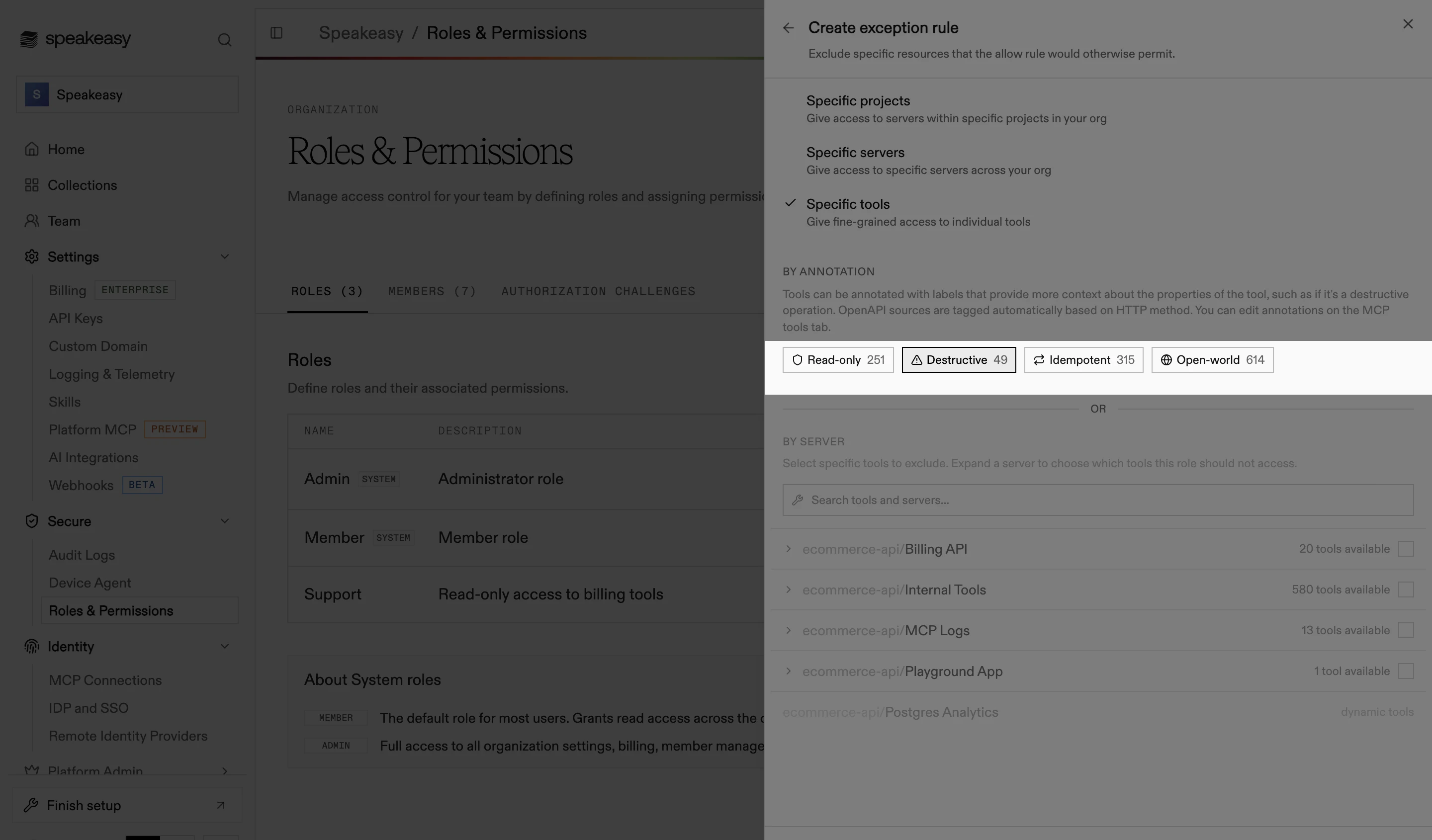The width and height of the screenshot is (1432, 840).
Task: Select Roles & Permissions in sidebar
Action: pyautogui.click(x=139, y=610)
